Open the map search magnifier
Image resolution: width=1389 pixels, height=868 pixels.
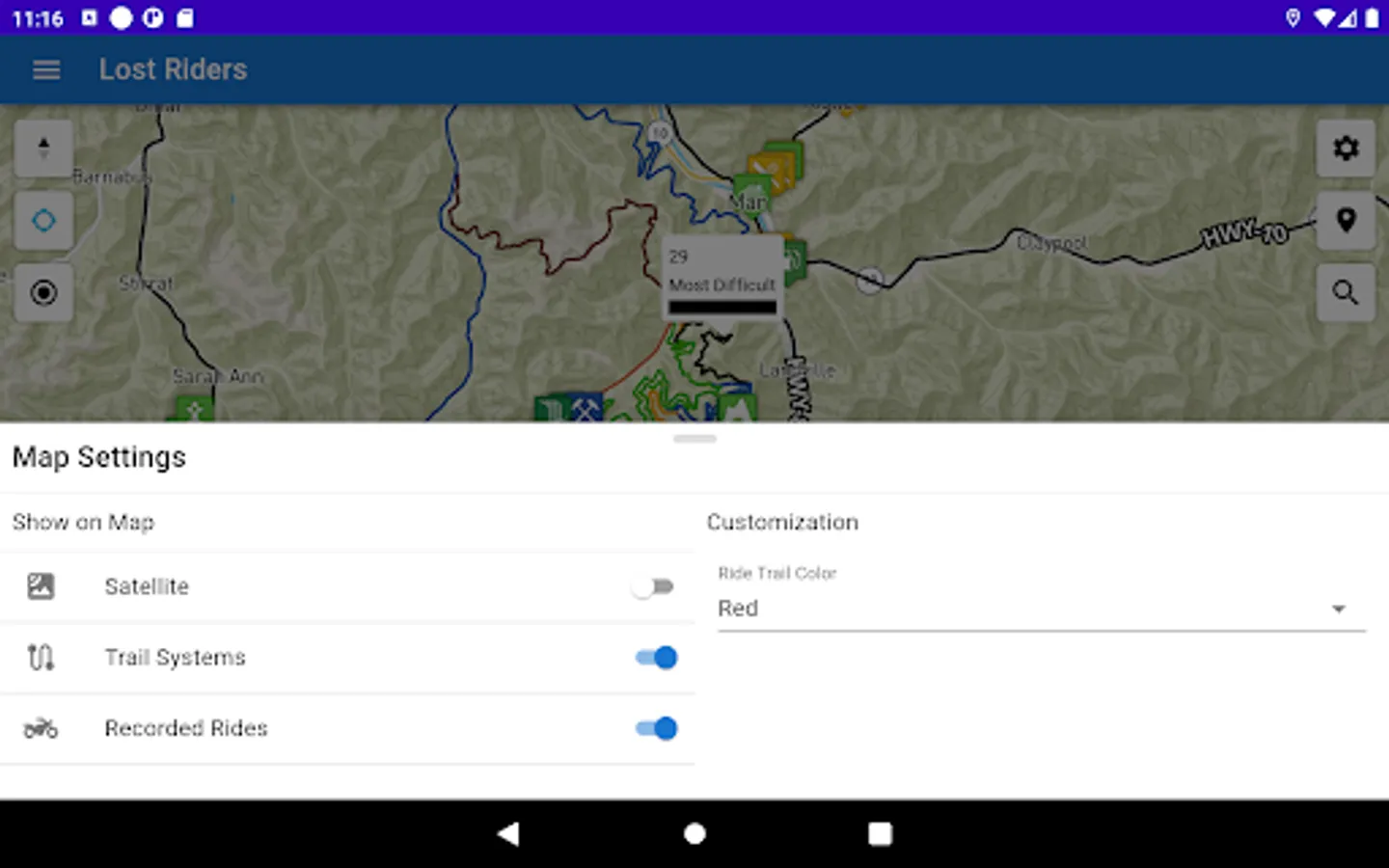pyautogui.click(x=1346, y=292)
